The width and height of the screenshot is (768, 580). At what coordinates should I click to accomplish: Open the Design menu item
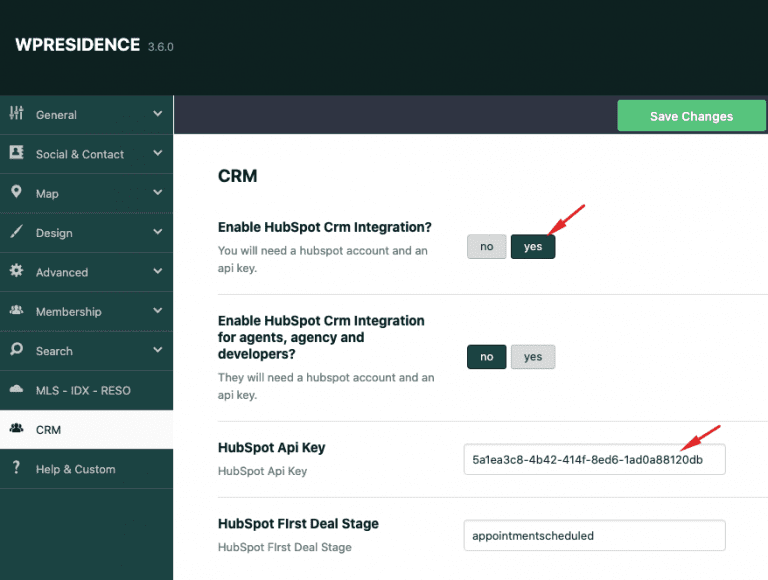coord(86,233)
